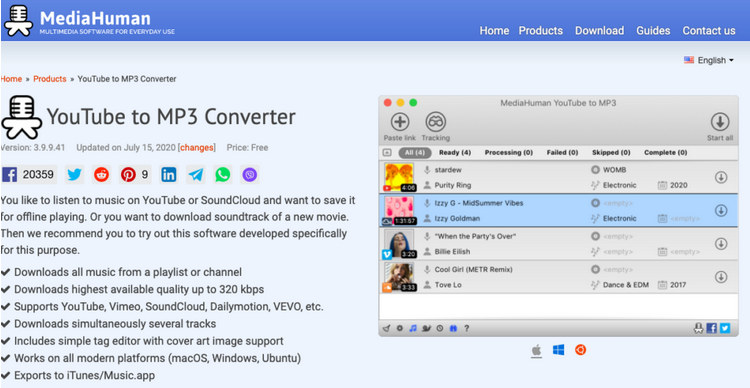Image resolution: width=750 pixels, height=388 pixels.
Task: Open Contact us in the top navigation
Action: (709, 31)
